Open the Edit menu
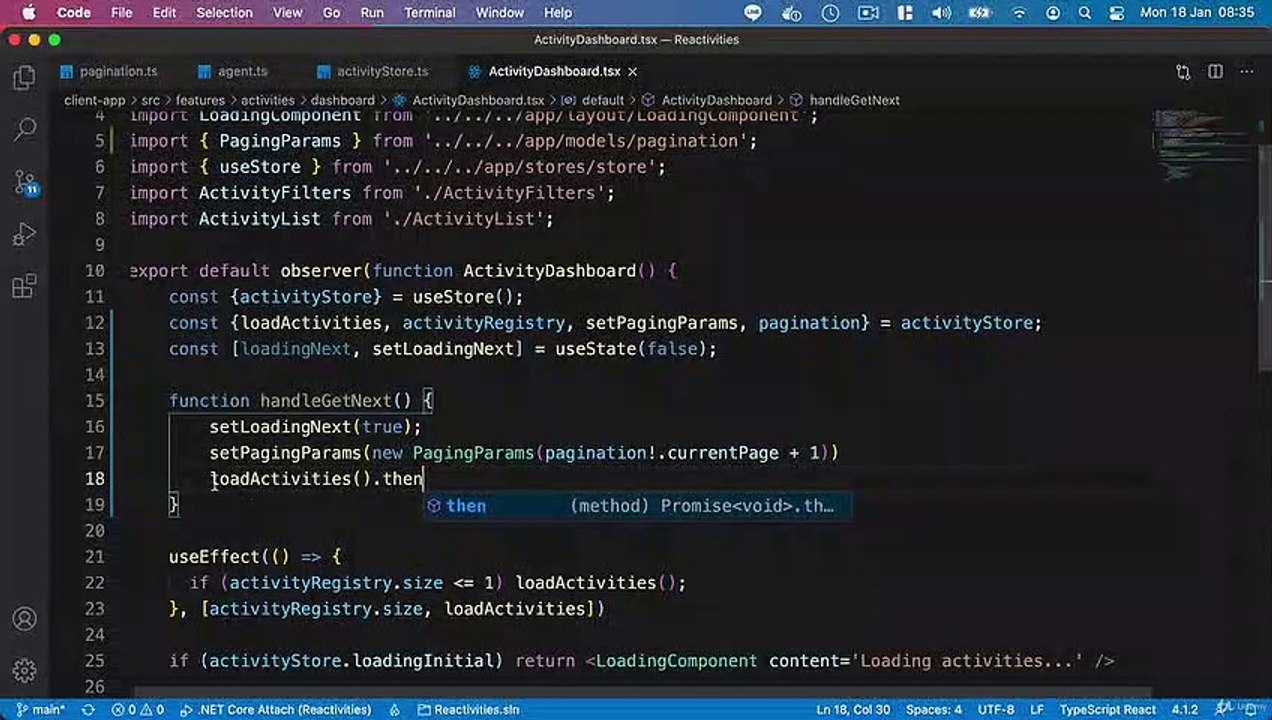 tap(164, 13)
